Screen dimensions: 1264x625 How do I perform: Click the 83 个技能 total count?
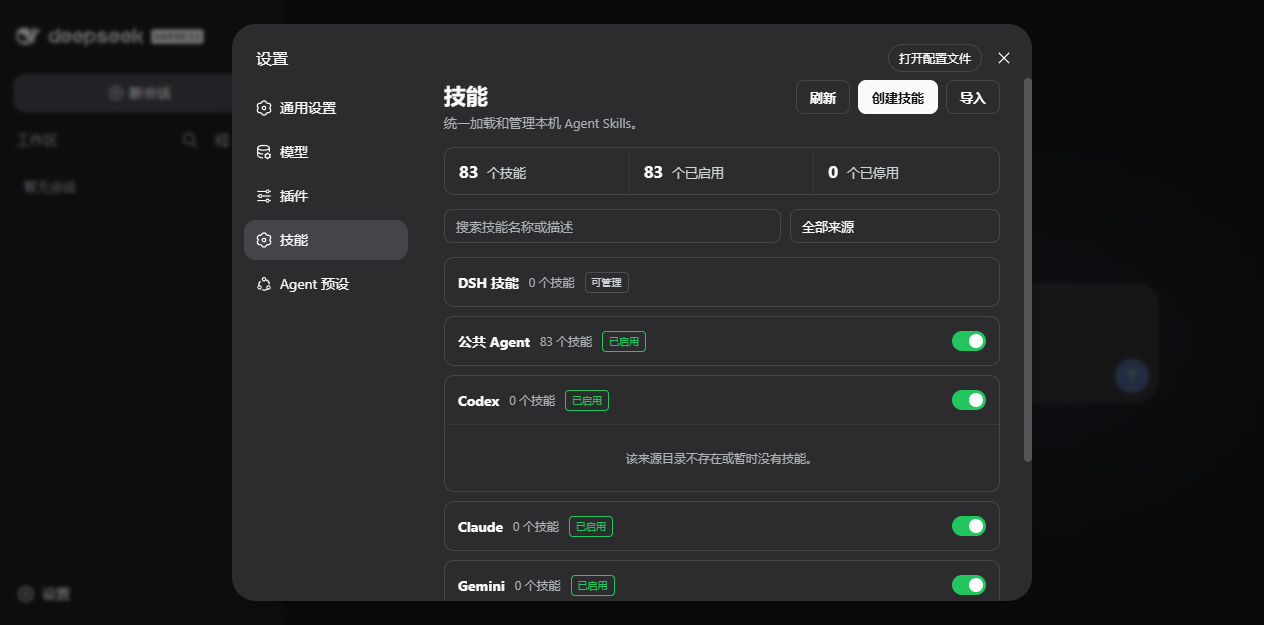492,172
